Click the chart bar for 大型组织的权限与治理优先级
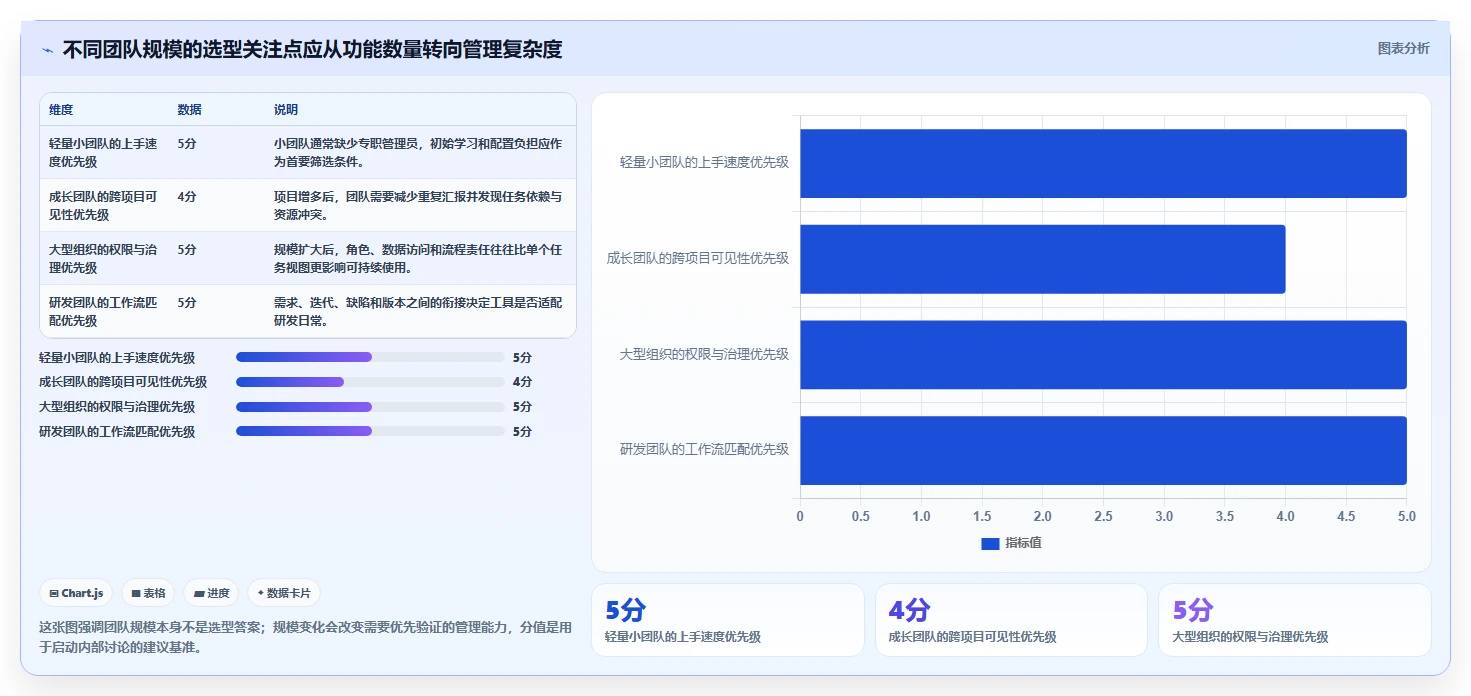Viewport: 1471px width, 696px height. tap(1103, 354)
